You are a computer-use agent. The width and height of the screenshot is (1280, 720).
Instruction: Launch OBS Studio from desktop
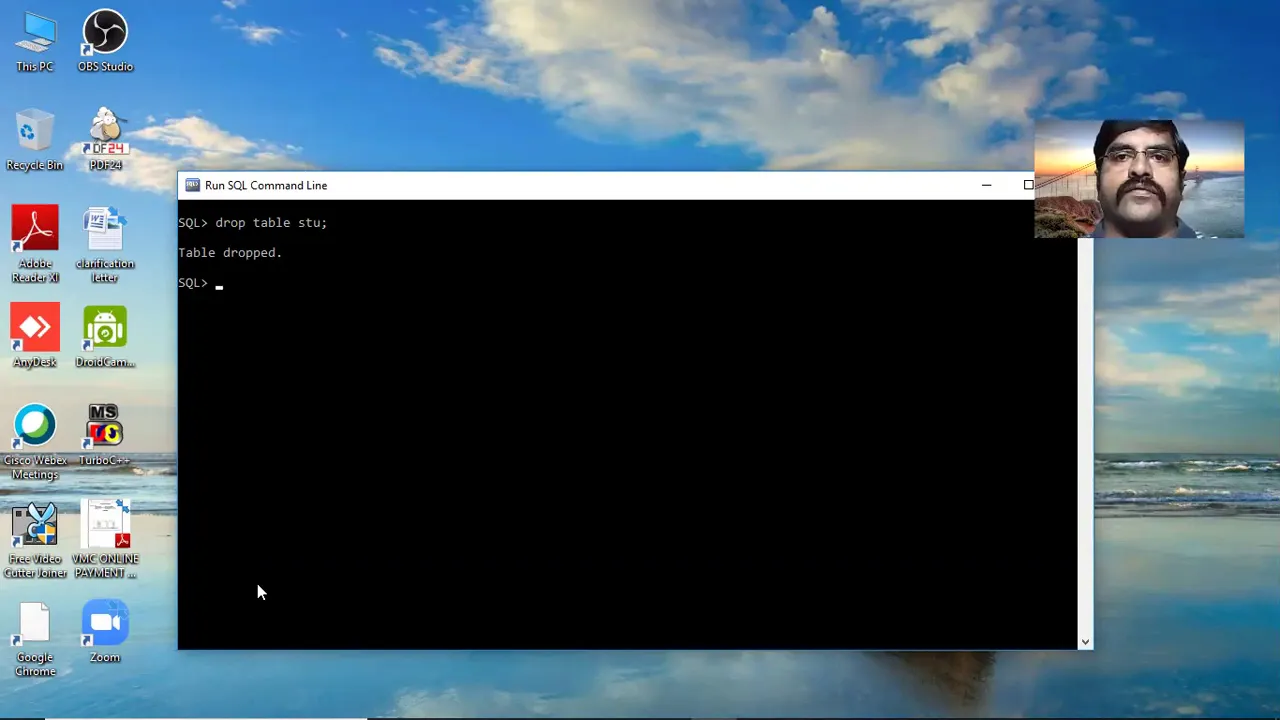tap(105, 40)
